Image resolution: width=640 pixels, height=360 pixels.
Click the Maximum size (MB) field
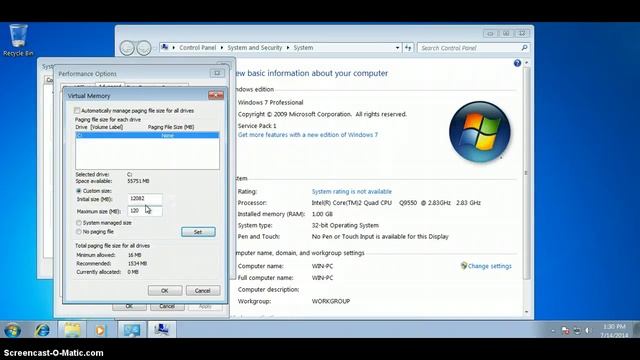[144, 211]
